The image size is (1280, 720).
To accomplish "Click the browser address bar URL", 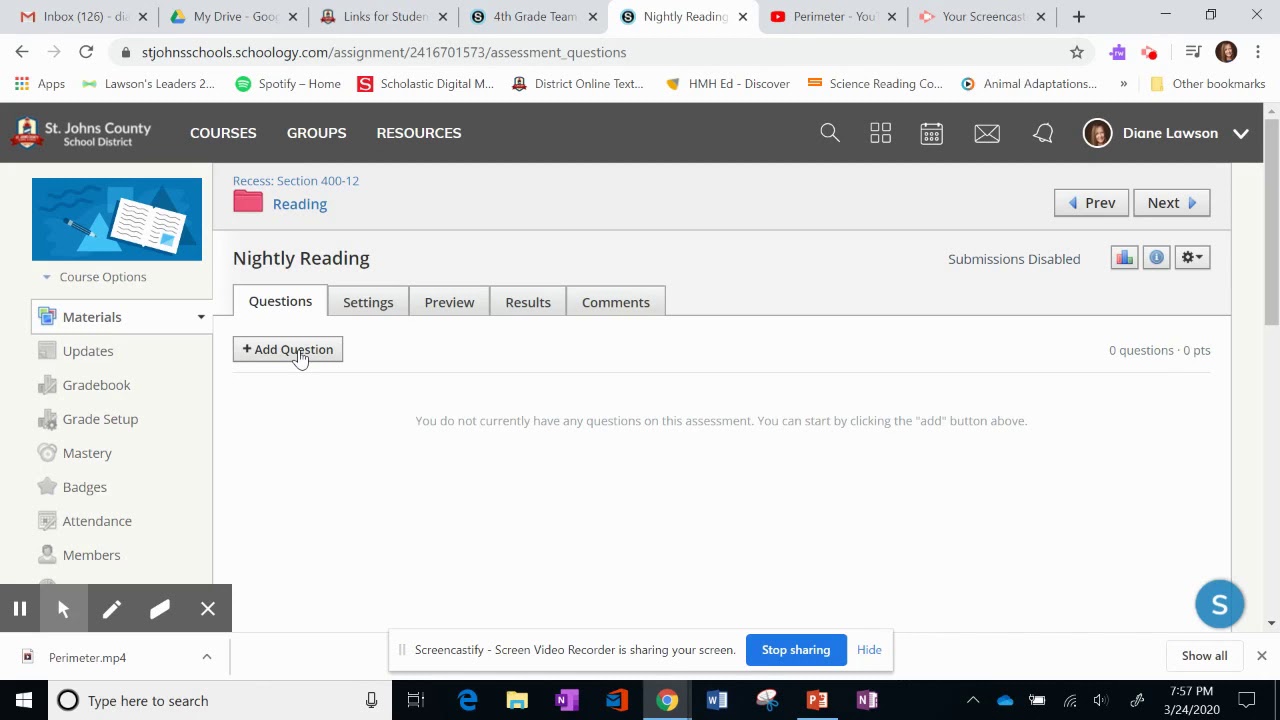I will tap(384, 52).
